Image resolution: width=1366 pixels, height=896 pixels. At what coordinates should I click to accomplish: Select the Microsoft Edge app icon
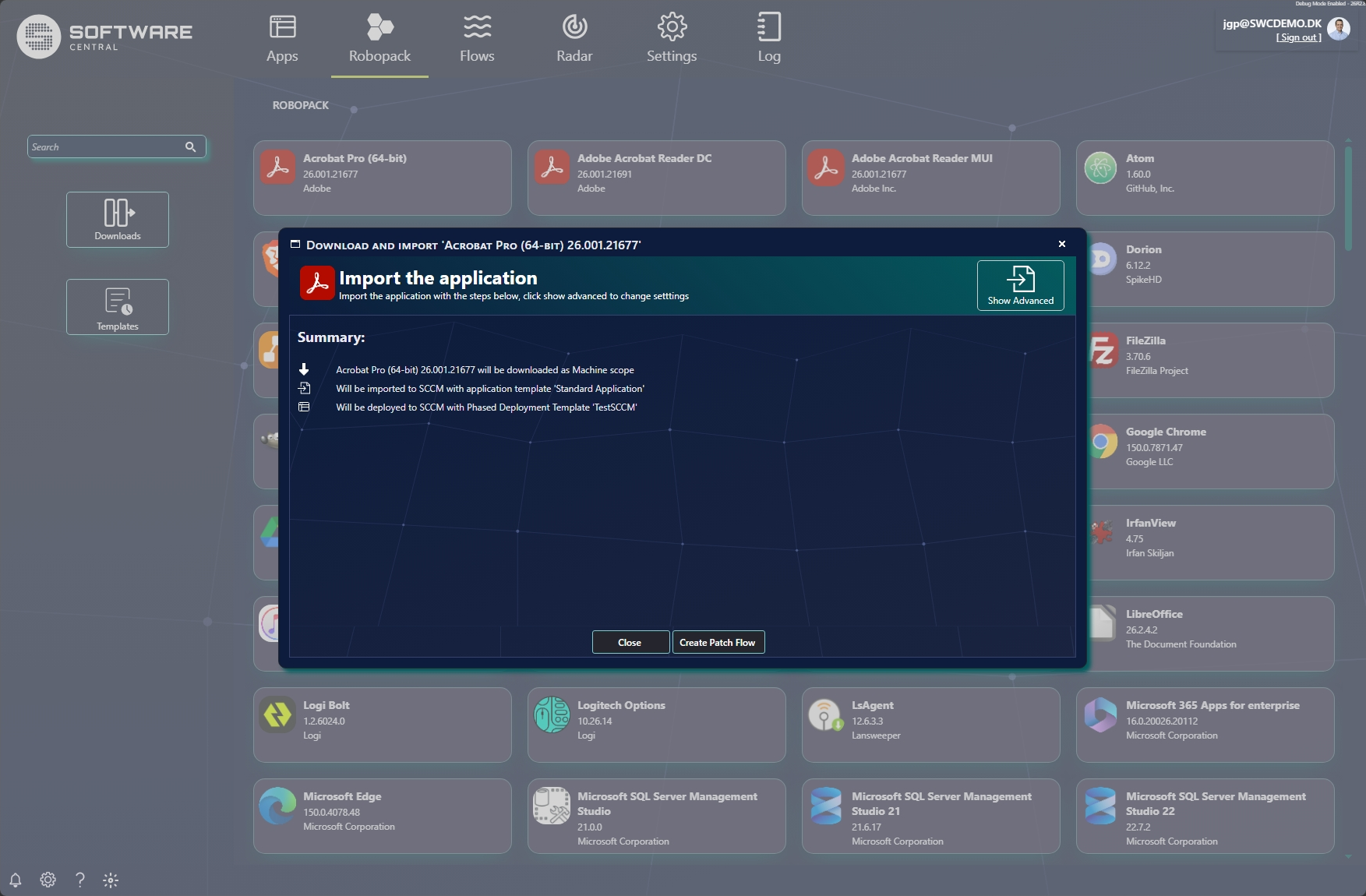[x=277, y=806]
